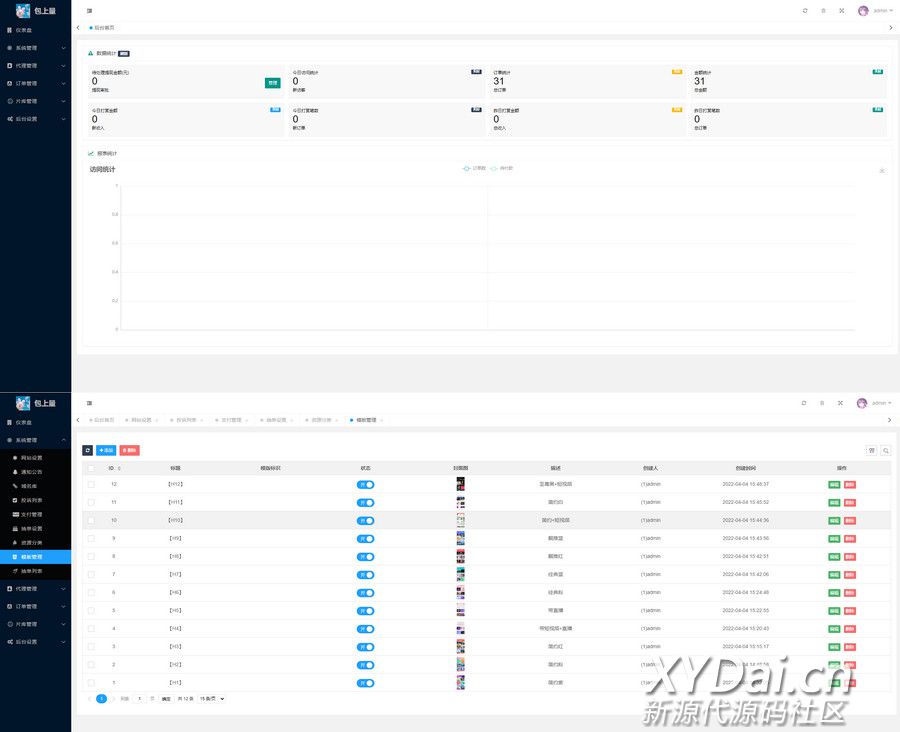
Task: Click the cover thumbnail of row ID 9
Action: coord(460,538)
